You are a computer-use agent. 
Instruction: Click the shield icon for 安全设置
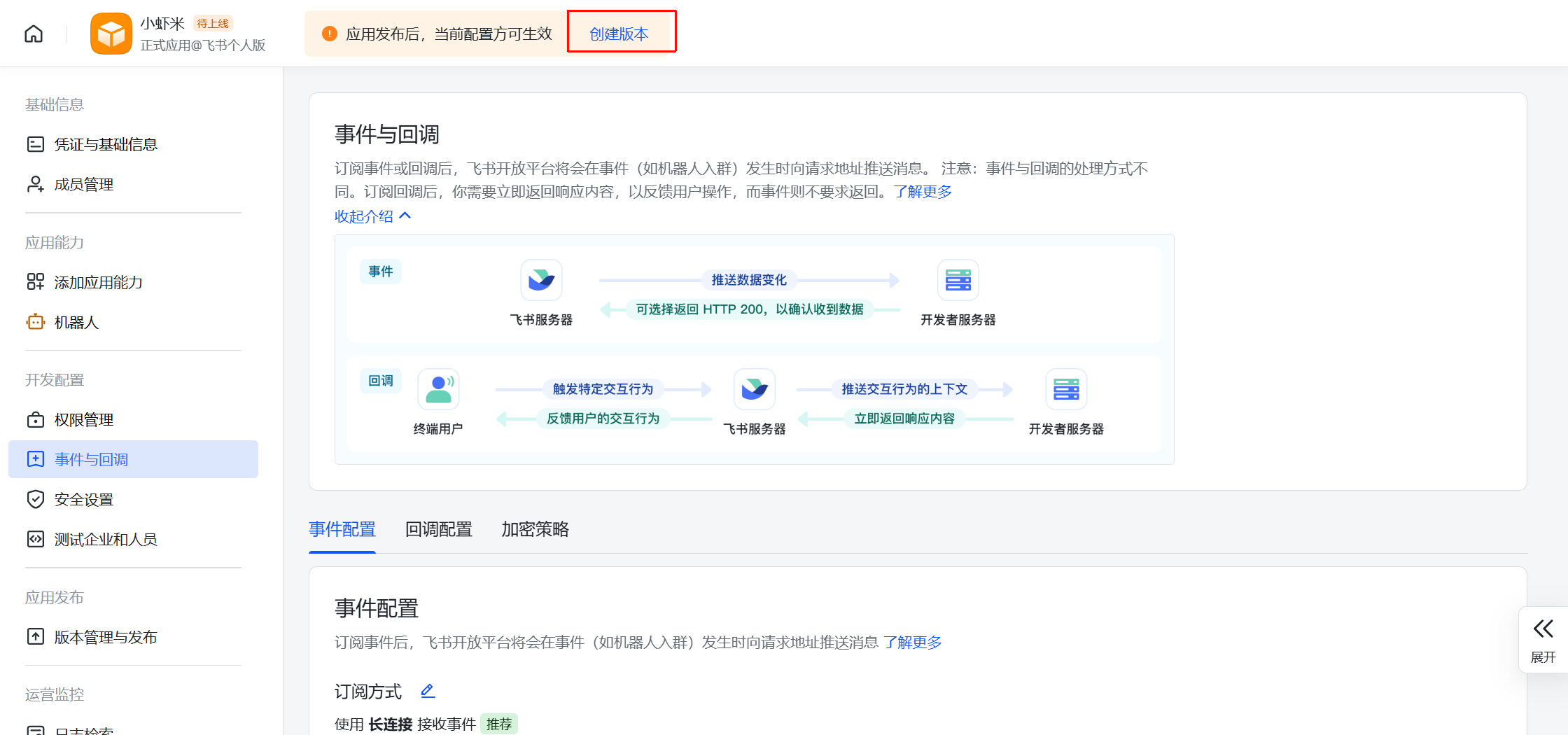(x=35, y=499)
